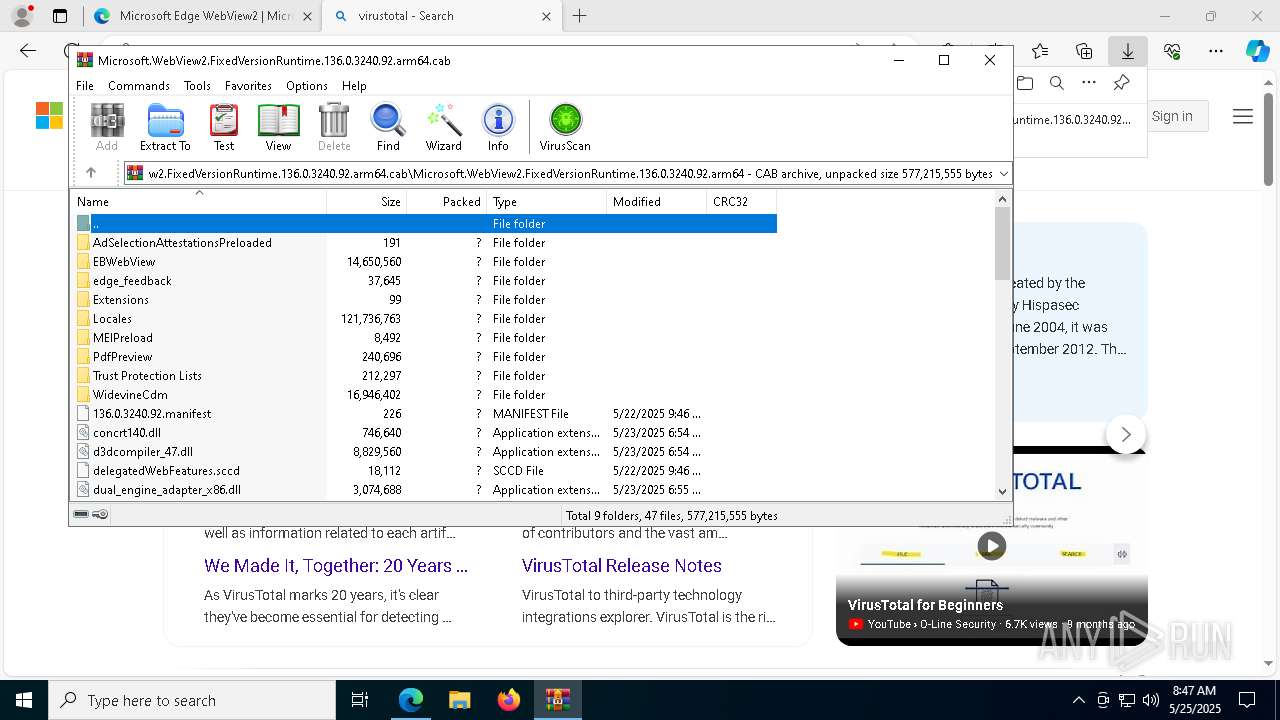Expand the archive path dropdown
The image size is (1280, 720).
(1003, 173)
